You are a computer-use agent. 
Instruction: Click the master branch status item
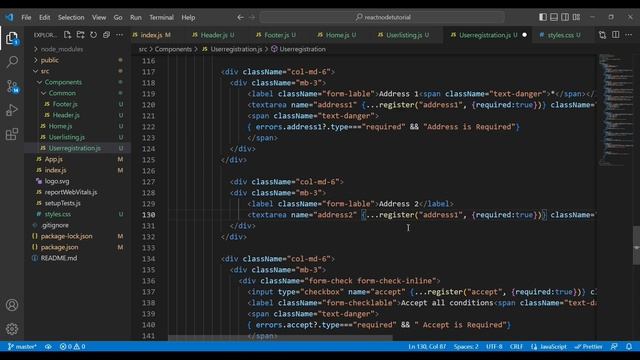coord(22,347)
